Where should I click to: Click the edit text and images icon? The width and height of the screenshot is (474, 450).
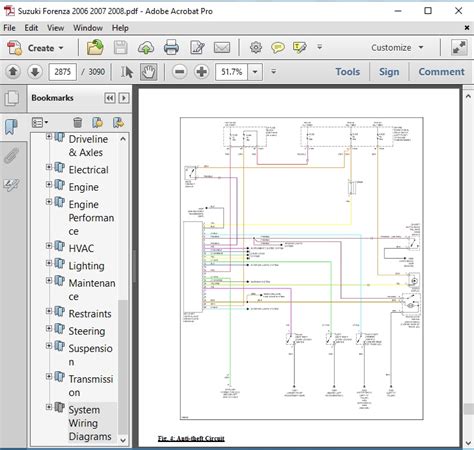click(197, 48)
